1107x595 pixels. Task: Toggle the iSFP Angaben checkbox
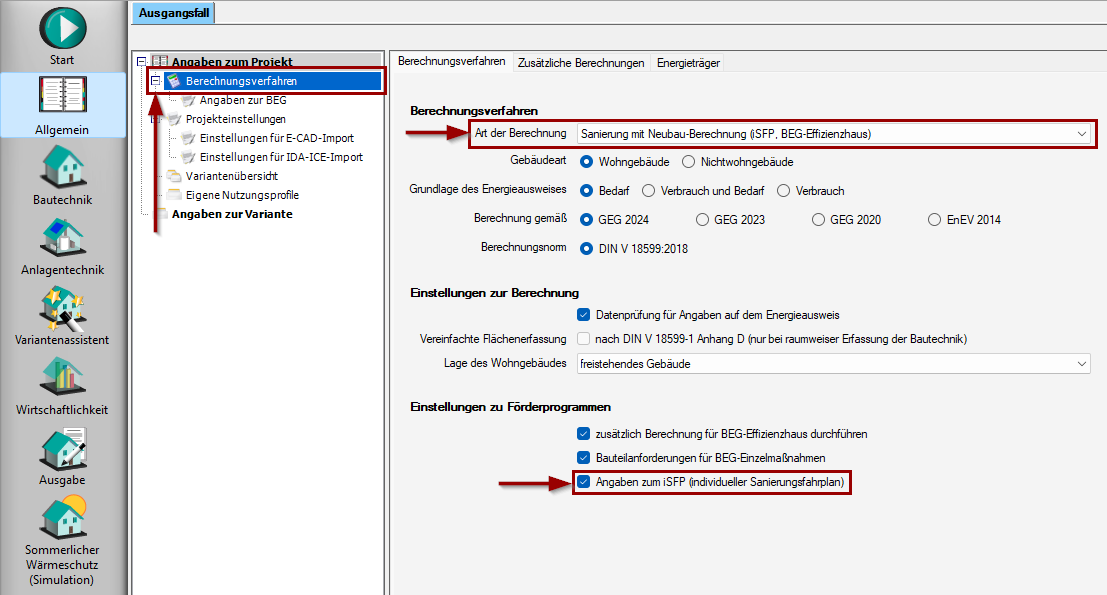point(583,482)
